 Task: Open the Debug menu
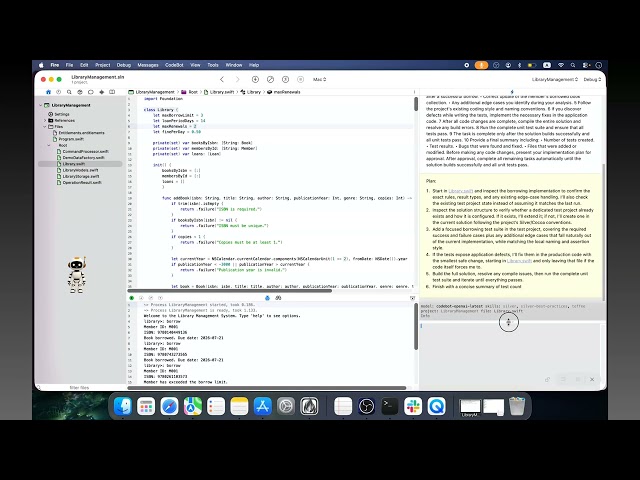coord(124,65)
